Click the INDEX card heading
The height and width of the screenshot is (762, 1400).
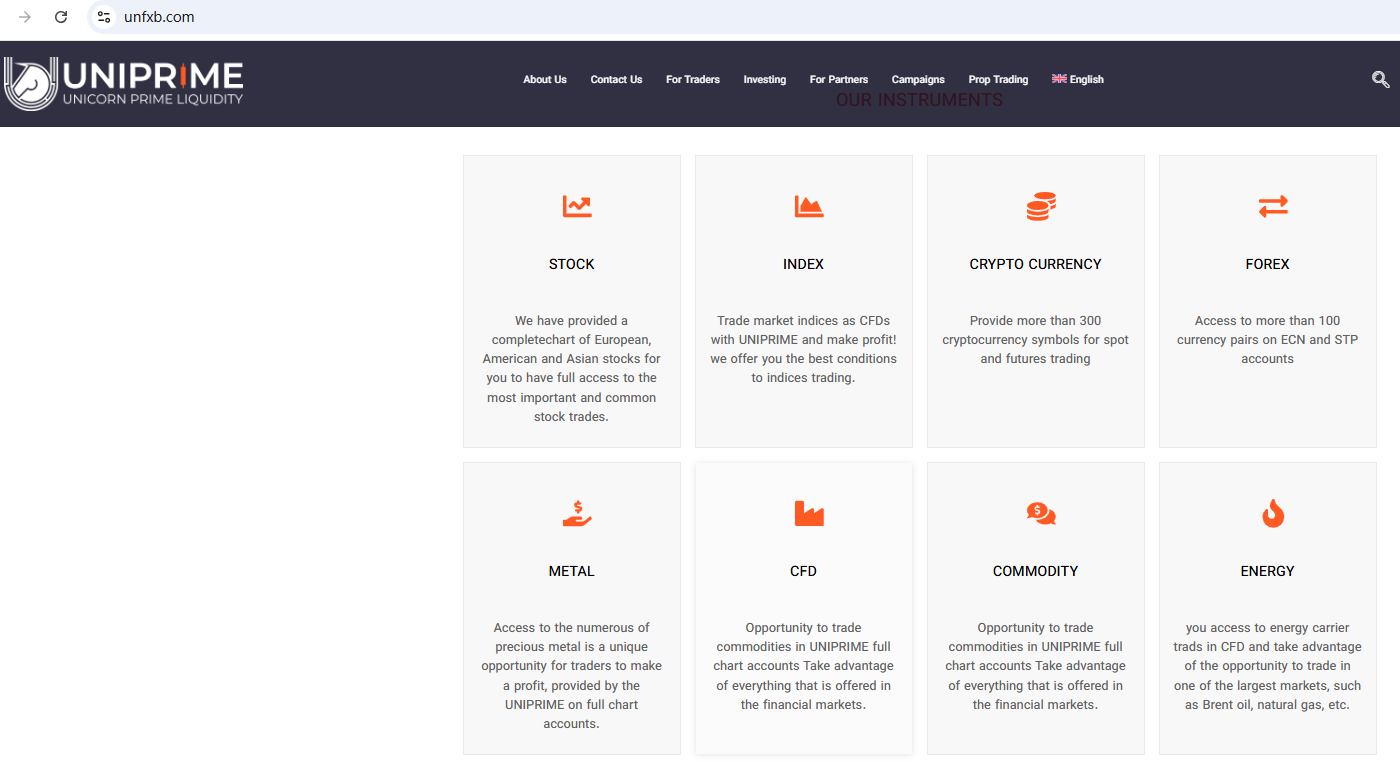click(x=804, y=264)
